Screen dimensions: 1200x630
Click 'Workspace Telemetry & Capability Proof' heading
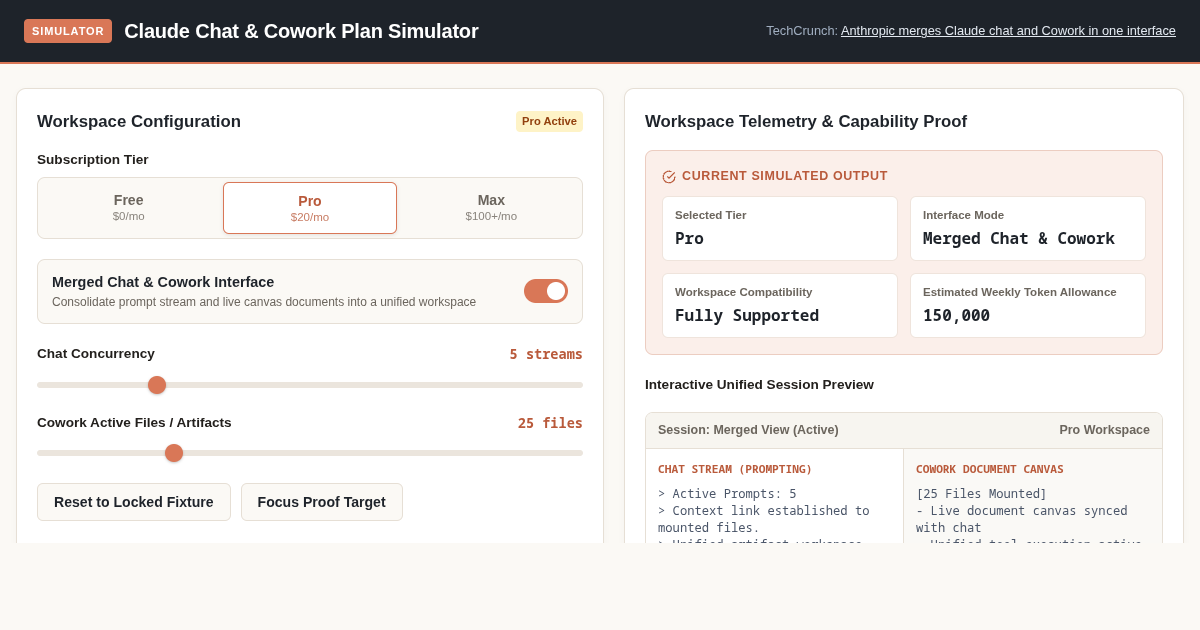coord(806,122)
